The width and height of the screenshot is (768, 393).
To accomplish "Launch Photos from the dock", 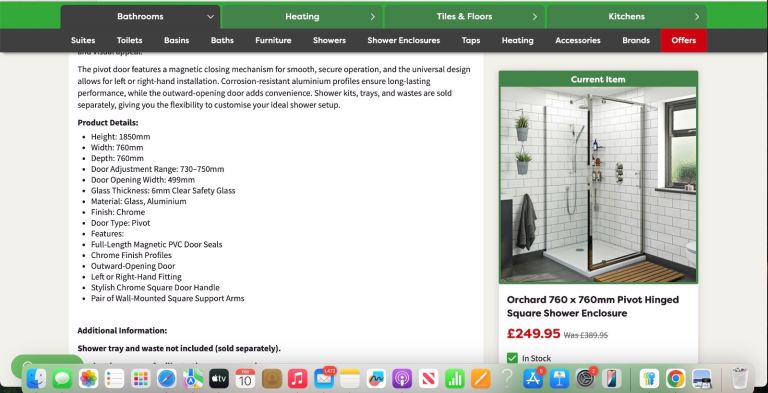I will (88, 378).
